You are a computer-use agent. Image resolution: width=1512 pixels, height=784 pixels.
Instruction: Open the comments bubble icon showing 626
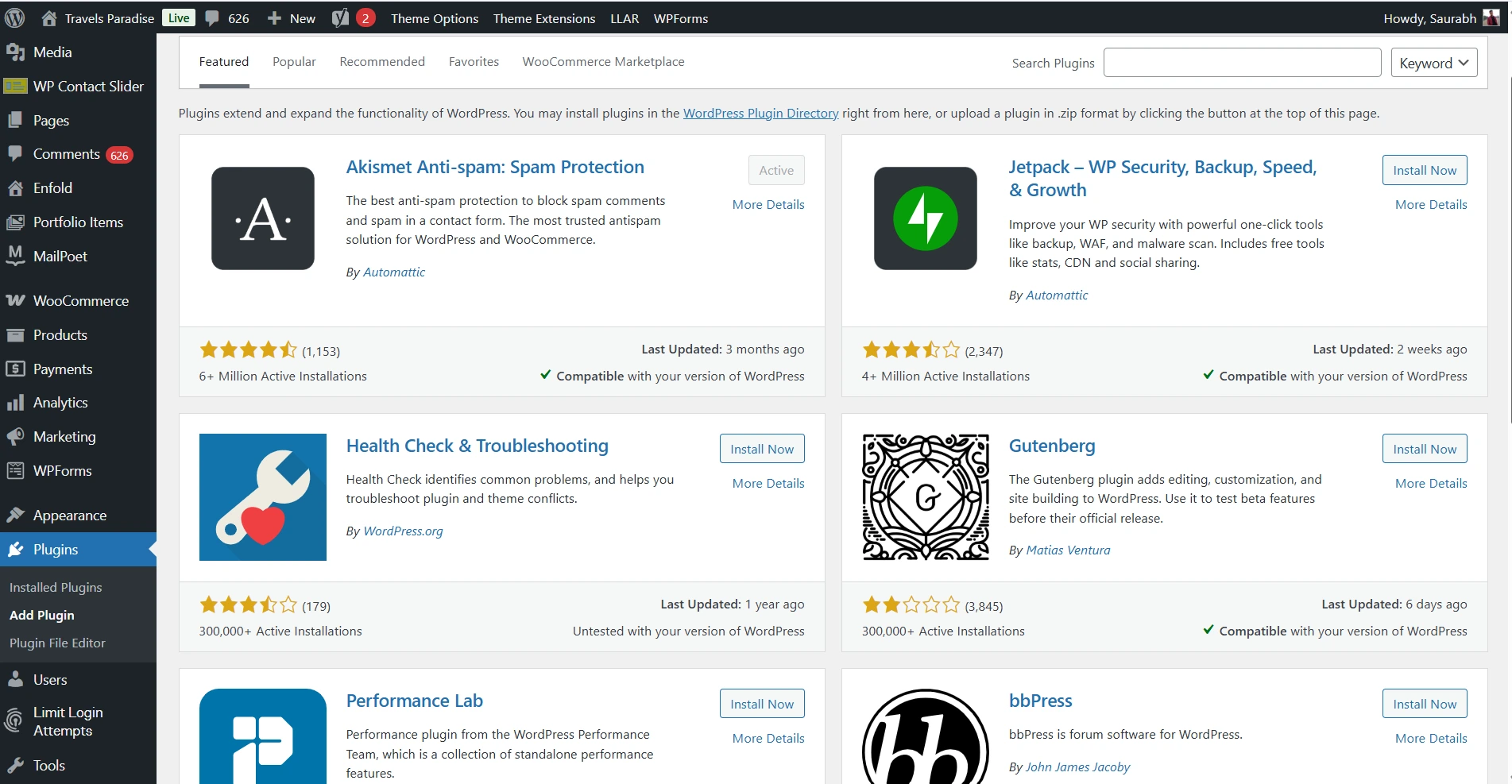(227, 18)
